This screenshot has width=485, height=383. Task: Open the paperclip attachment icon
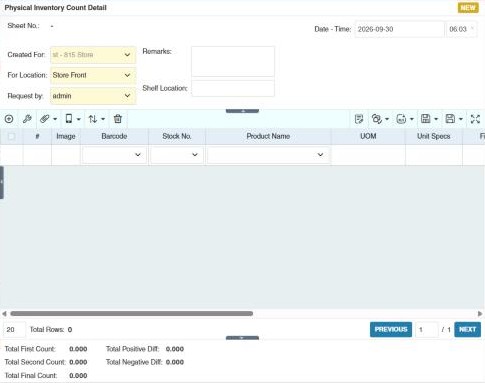(45, 119)
